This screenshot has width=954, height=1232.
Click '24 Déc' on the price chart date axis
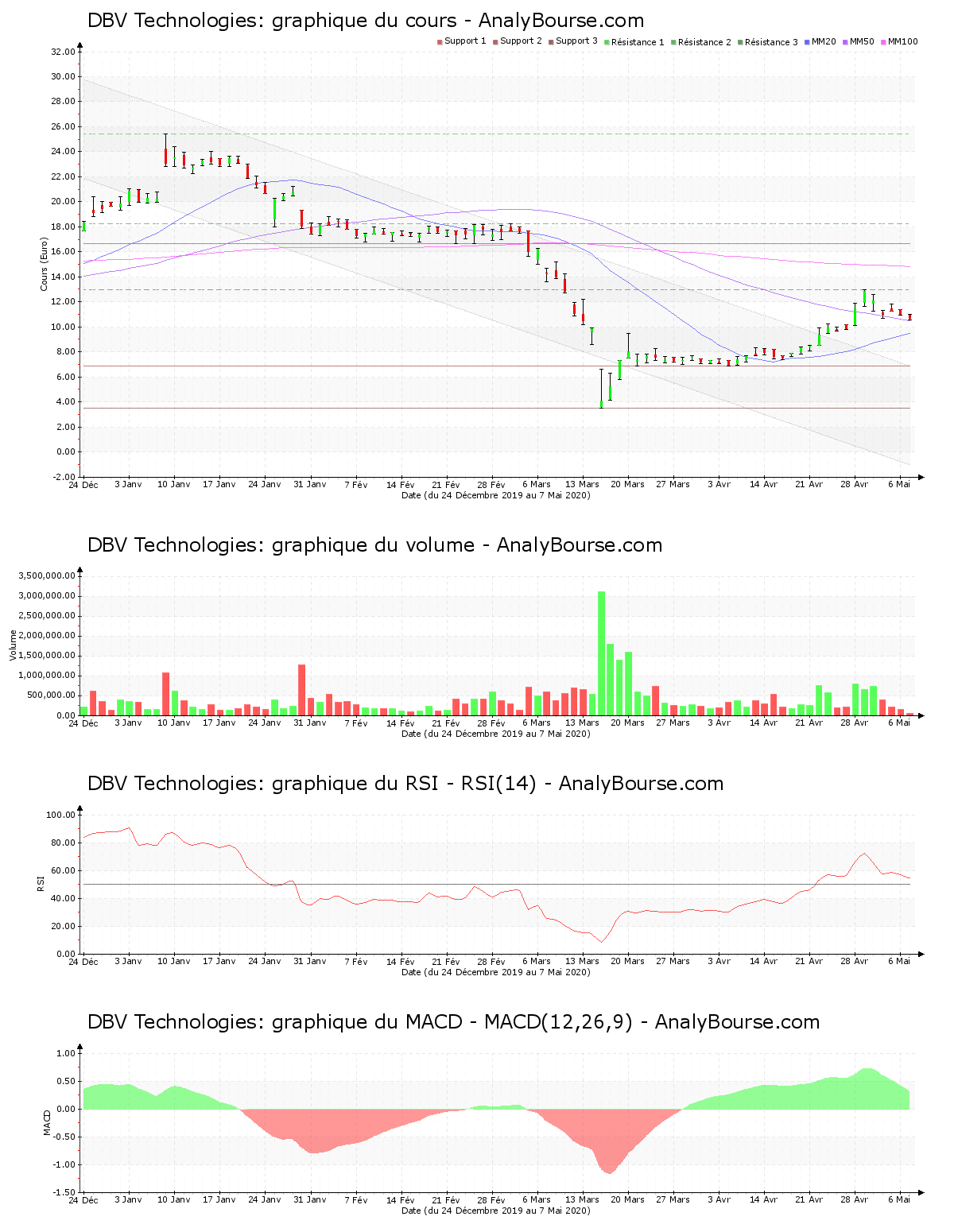click(x=83, y=484)
